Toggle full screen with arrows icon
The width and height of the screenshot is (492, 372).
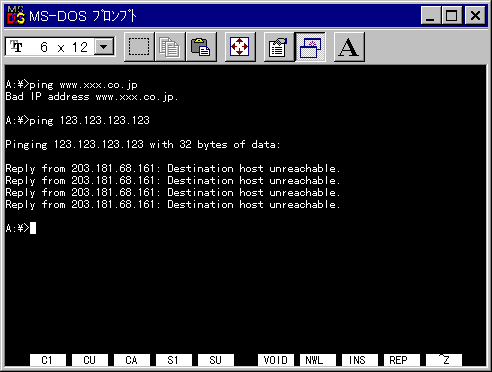(x=240, y=47)
